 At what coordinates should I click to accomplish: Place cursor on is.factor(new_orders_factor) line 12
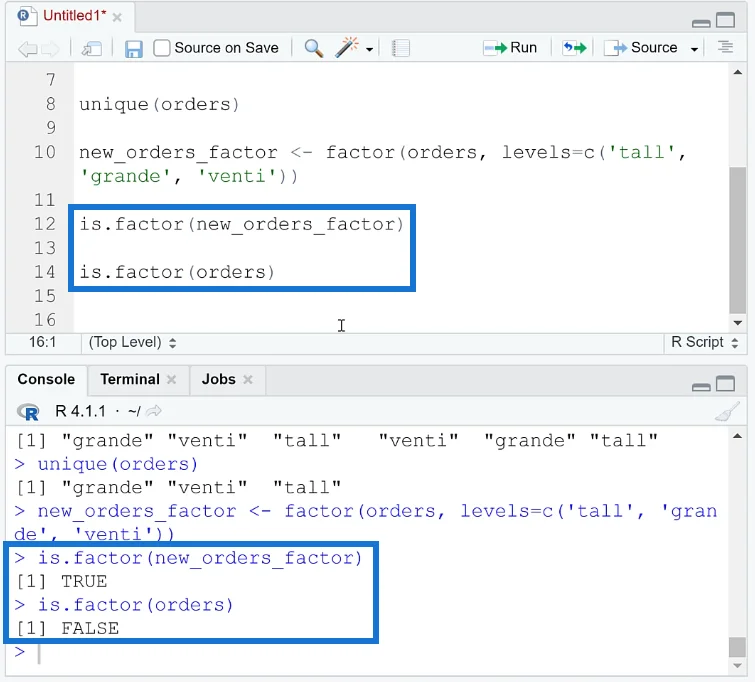pos(241,224)
